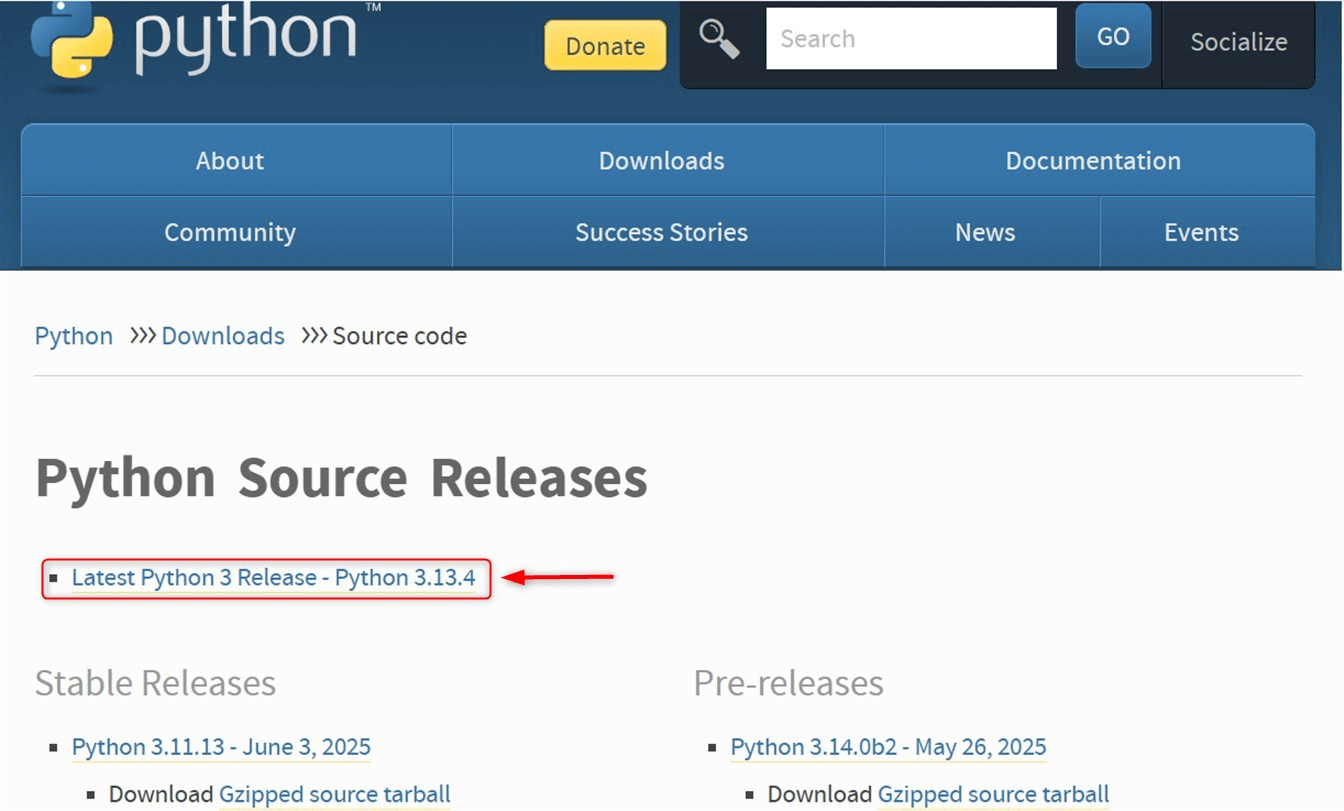The image size is (1344, 811).
Task: Download Gzipped source tarball for Python 3.14.0b2
Action: pos(994,795)
